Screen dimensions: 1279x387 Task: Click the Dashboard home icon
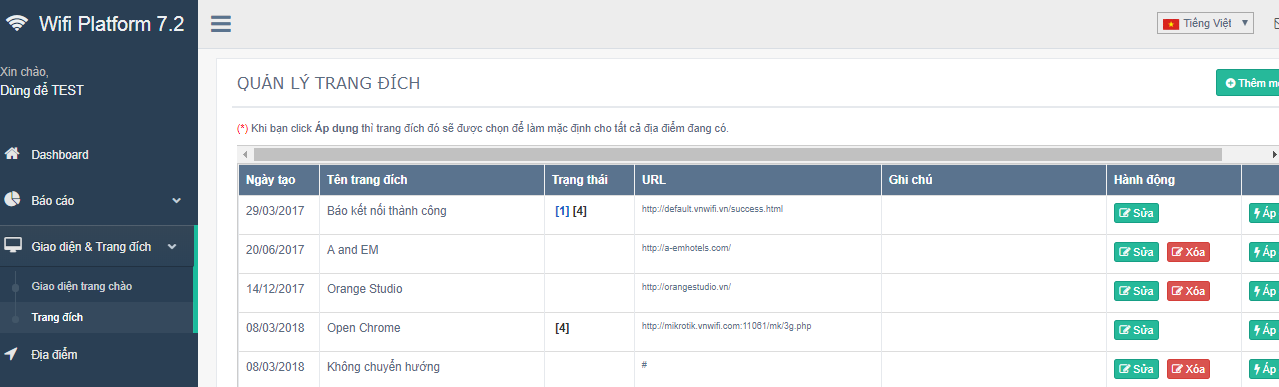[12, 154]
